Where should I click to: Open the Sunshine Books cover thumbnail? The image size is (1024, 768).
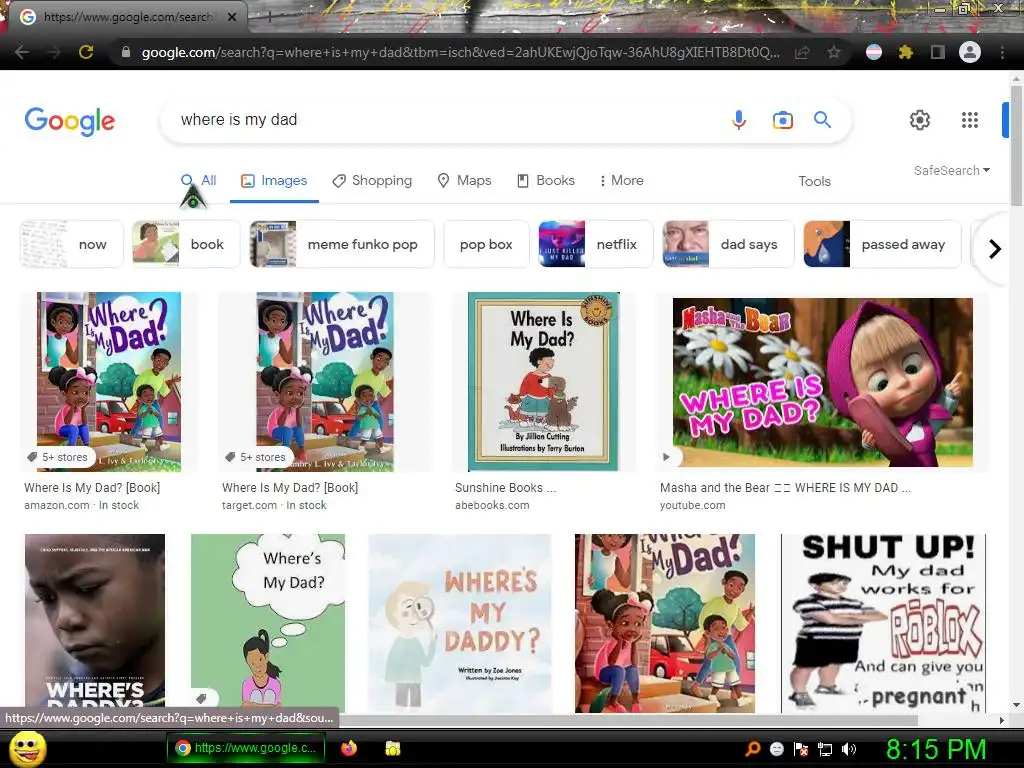tap(543, 381)
